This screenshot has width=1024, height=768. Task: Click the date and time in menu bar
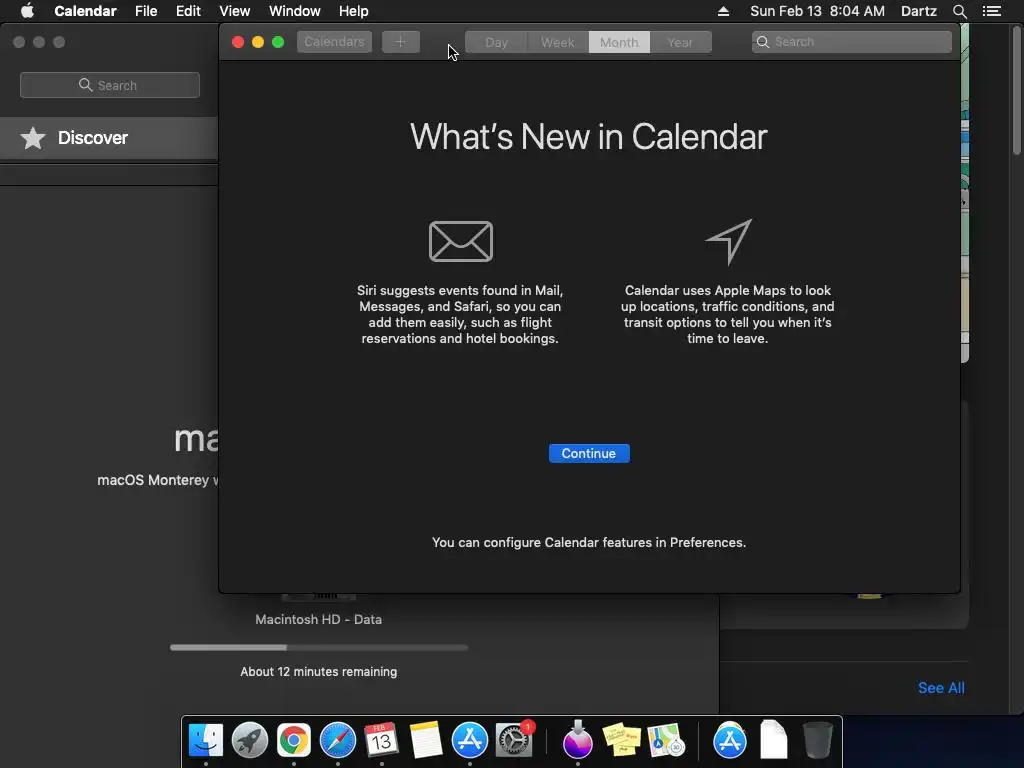[x=817, y=11]
